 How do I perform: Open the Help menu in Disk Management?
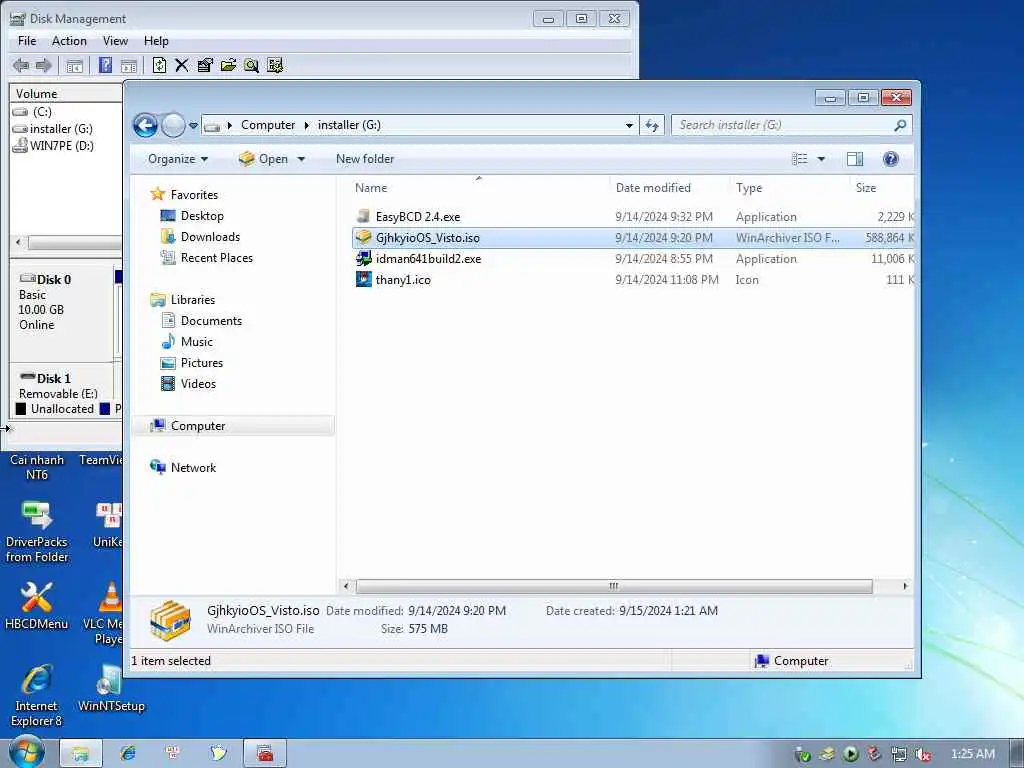pos(156,41)
